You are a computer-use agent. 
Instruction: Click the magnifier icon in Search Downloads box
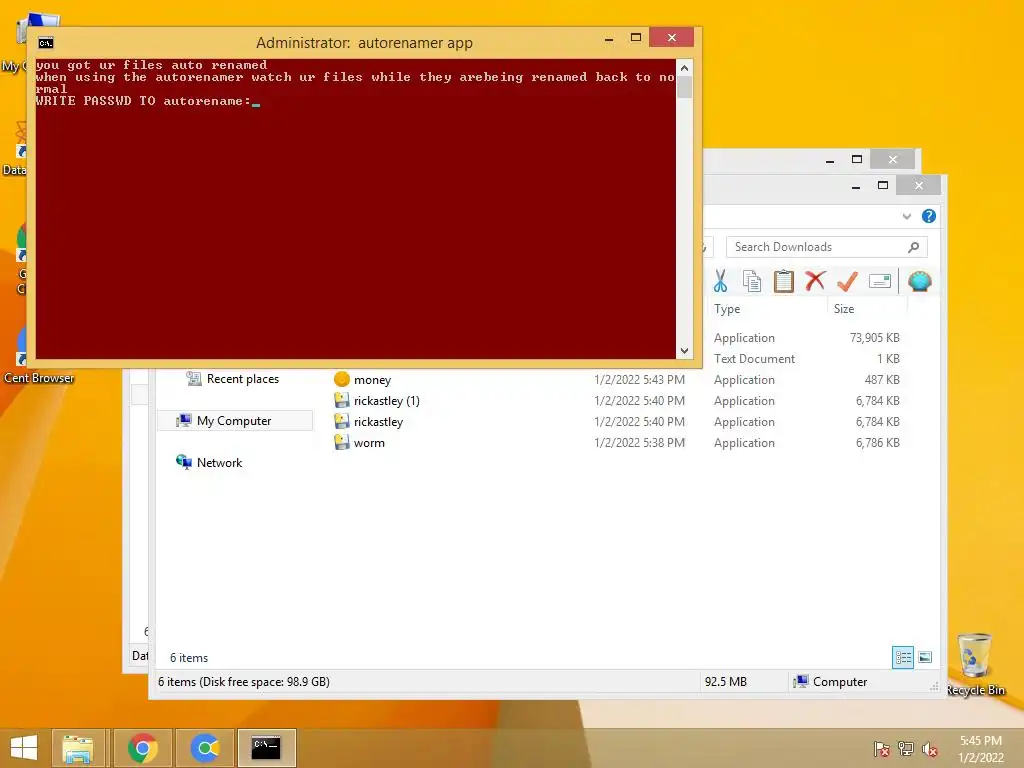click(x=914, y=247)
